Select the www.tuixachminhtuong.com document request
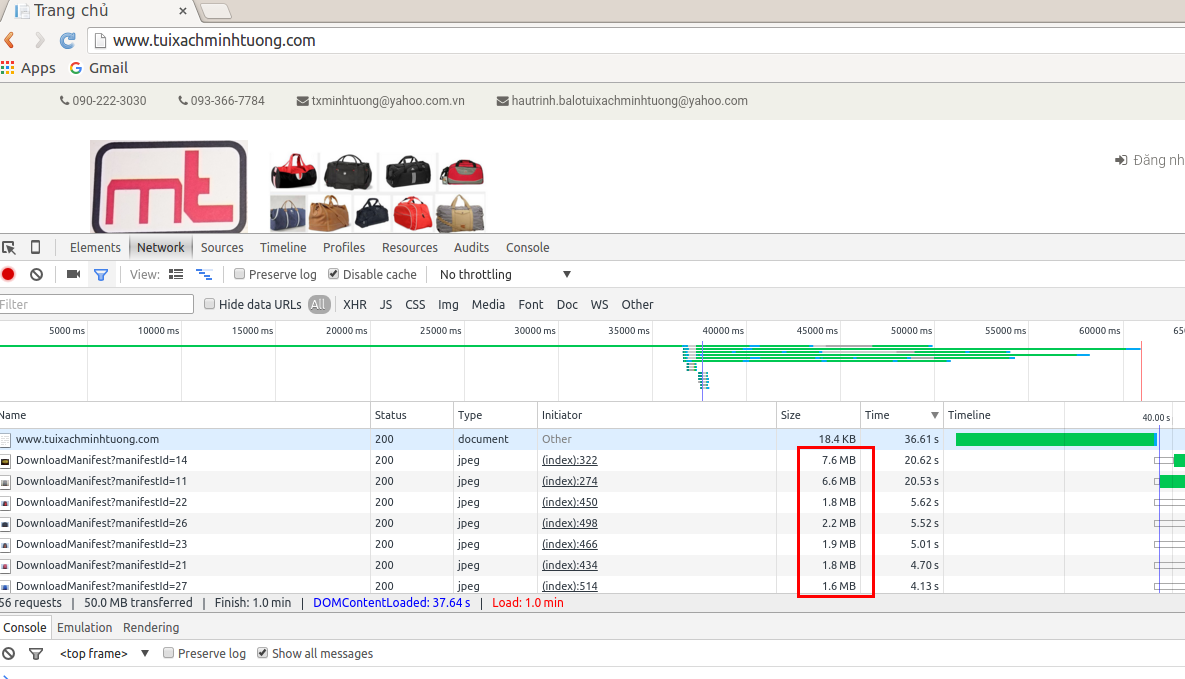The height and width of the screenshot is (679, 1185). [x=88, y=439]
